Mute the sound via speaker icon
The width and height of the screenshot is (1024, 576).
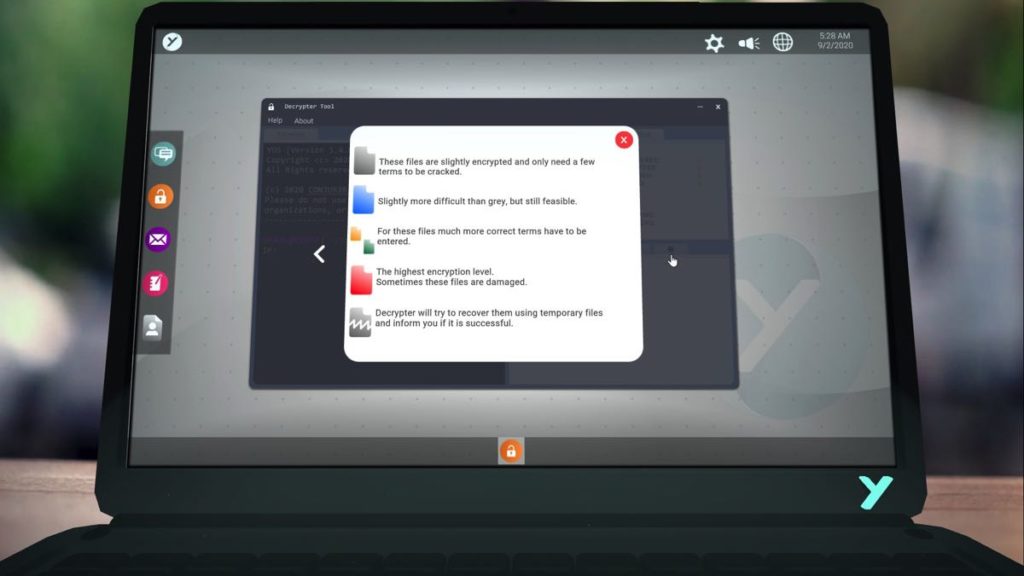[x=748, y=43]
